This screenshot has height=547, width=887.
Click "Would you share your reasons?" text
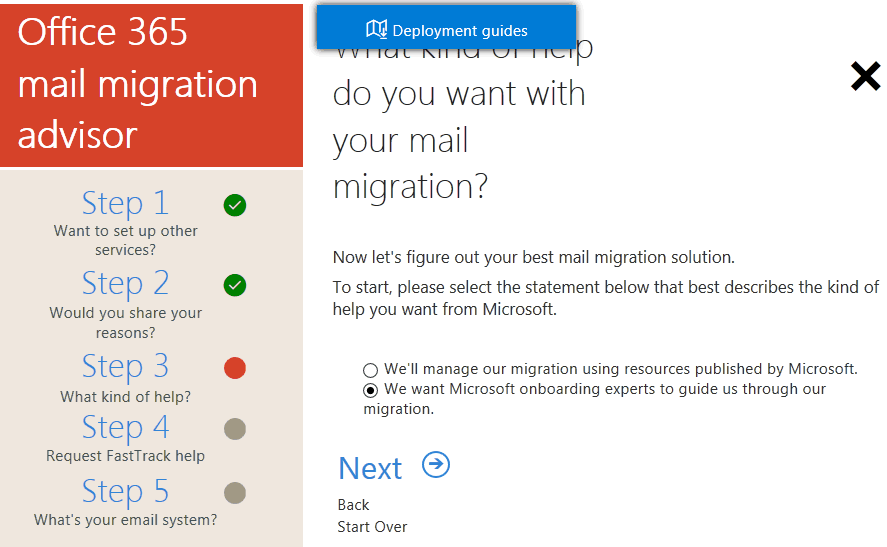click(x=125, y=322)
